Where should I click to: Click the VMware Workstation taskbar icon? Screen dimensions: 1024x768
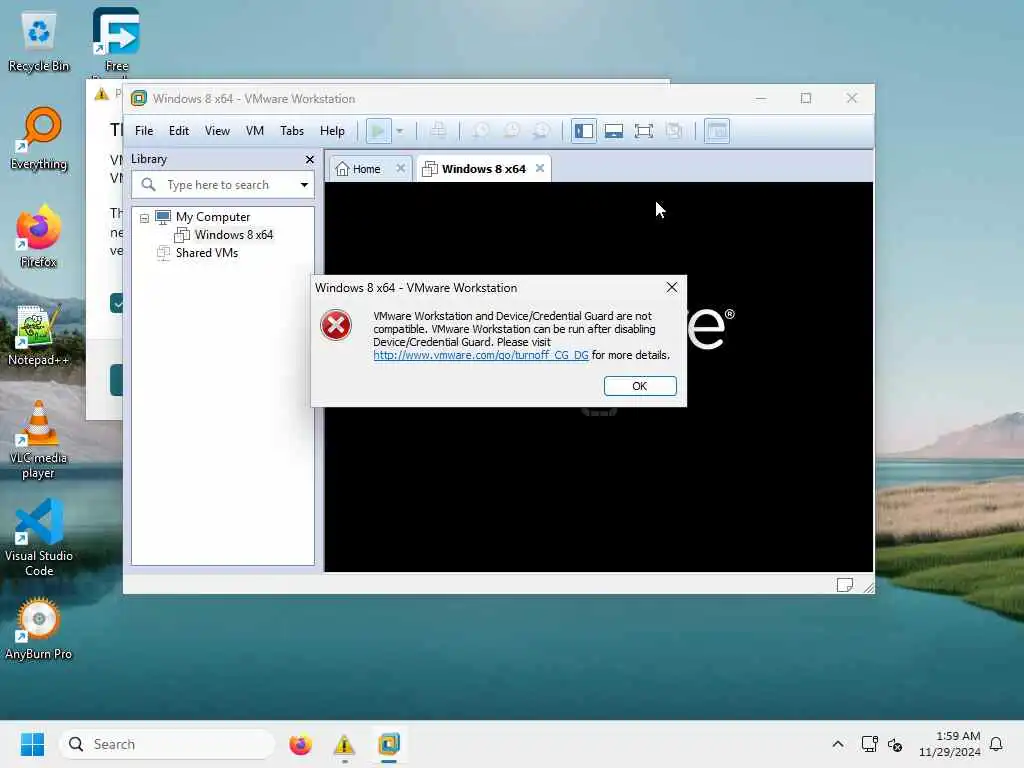click(x=389, y=744)
